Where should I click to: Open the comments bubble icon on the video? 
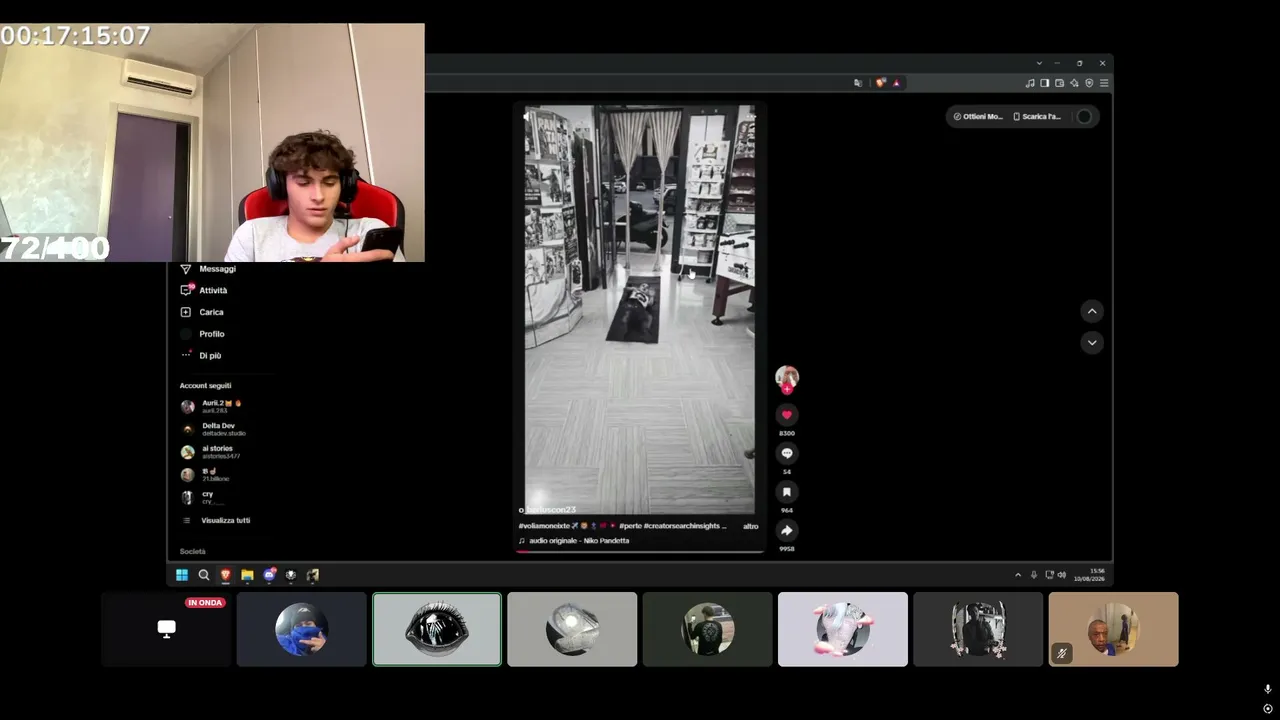(x=787, y=453)
